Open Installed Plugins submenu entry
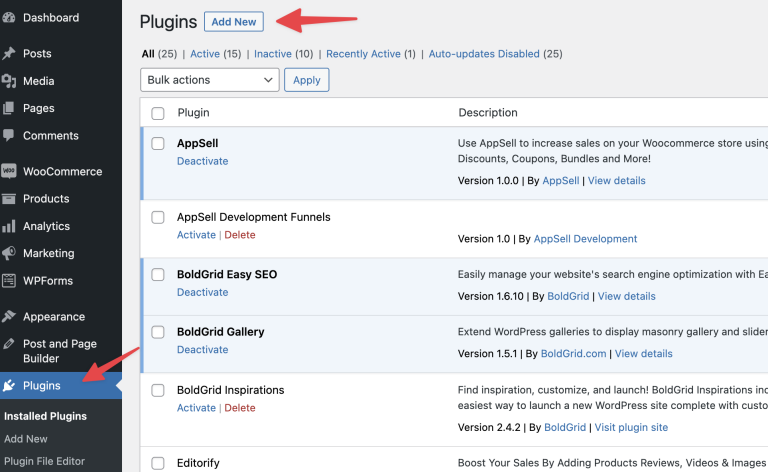Image resolution: width=768 pixels, height=472 pixels. pyautogui.click(x=46, y=416)
